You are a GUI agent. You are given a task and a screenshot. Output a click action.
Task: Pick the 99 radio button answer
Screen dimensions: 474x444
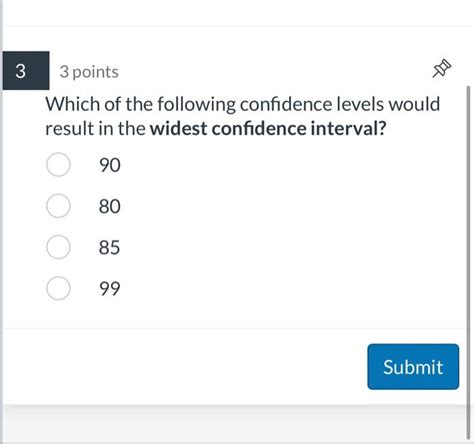coord(58,288)
